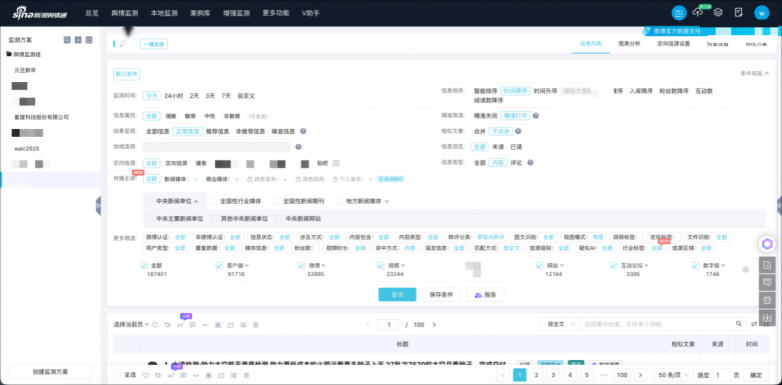Viewport: 782px width, 385px height.
Task: Click the 报告 button
Action: (x=485, y=295)
